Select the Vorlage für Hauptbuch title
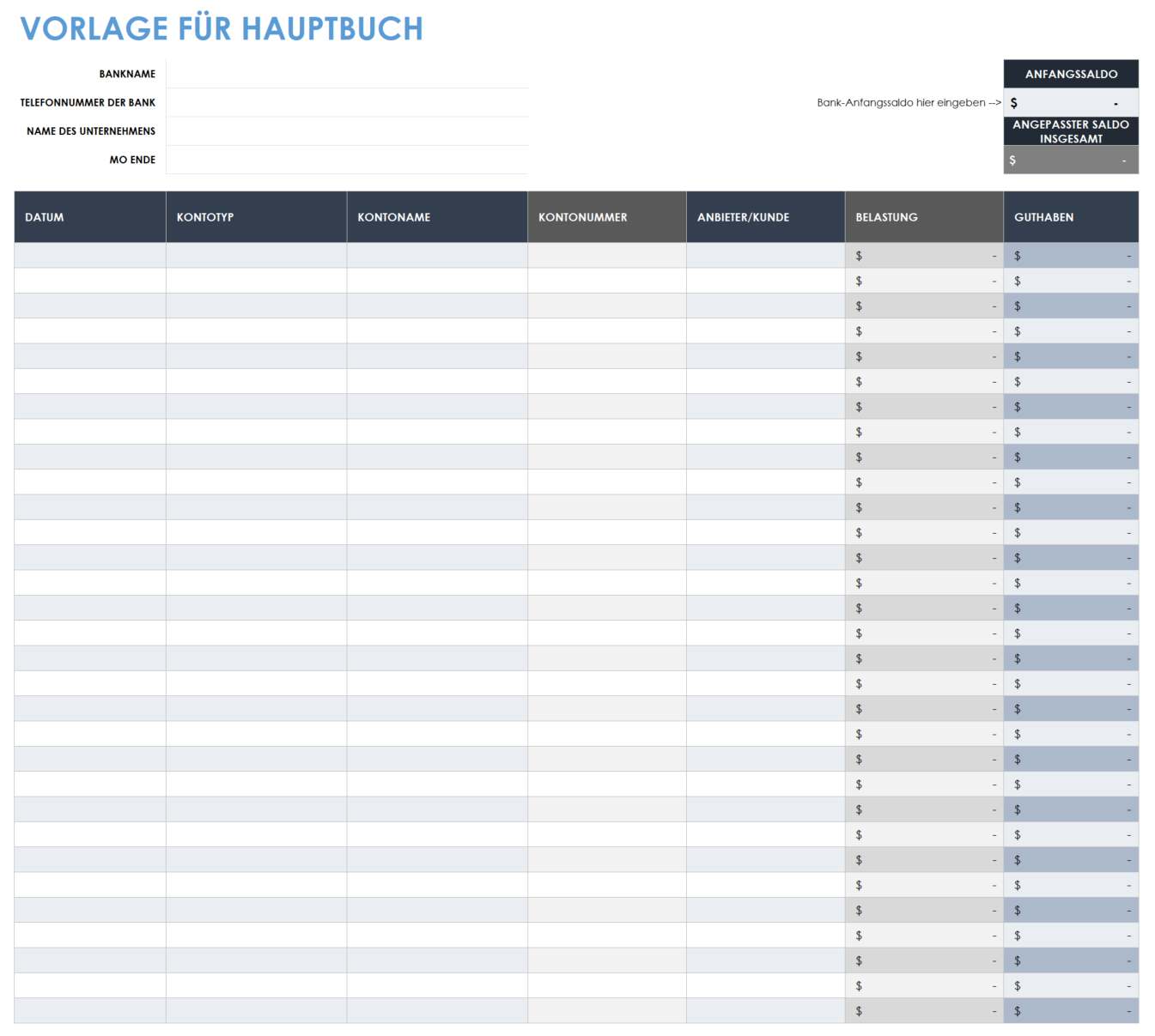The height and width of the screenshot is (1036, 1155). pyautogui.click(x=222, y=28)
